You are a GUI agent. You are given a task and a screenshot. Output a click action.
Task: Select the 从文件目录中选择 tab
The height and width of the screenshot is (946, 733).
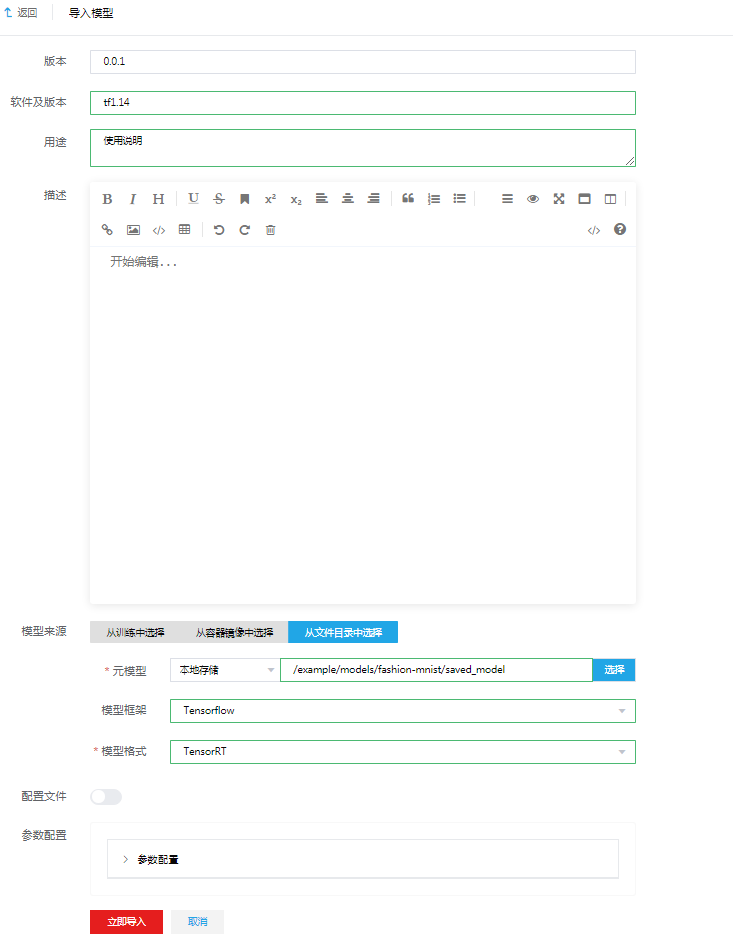(343, 632)
